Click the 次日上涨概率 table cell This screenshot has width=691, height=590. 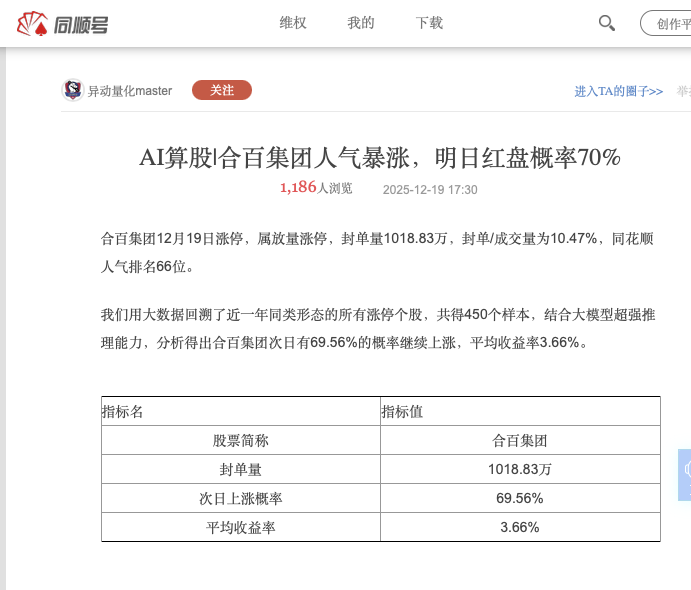pos(241,498)
